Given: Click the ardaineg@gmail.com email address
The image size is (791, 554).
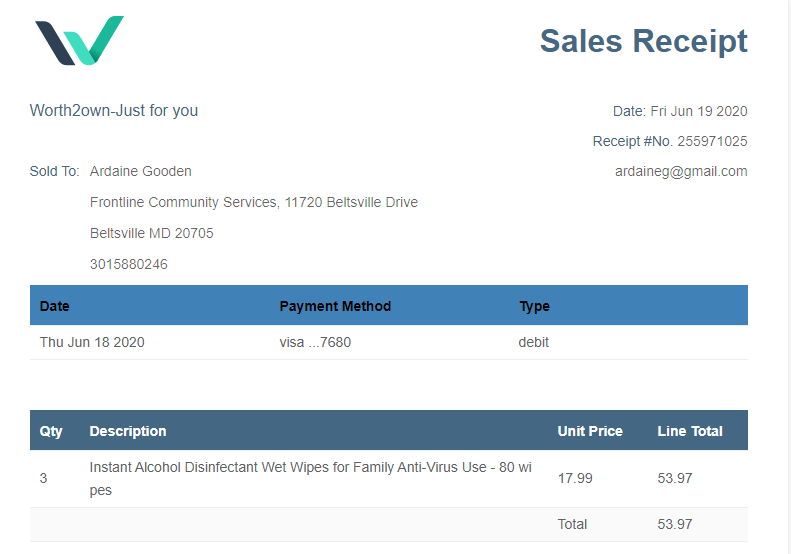Looking at the screenshot, I should [x=681, y=171].
